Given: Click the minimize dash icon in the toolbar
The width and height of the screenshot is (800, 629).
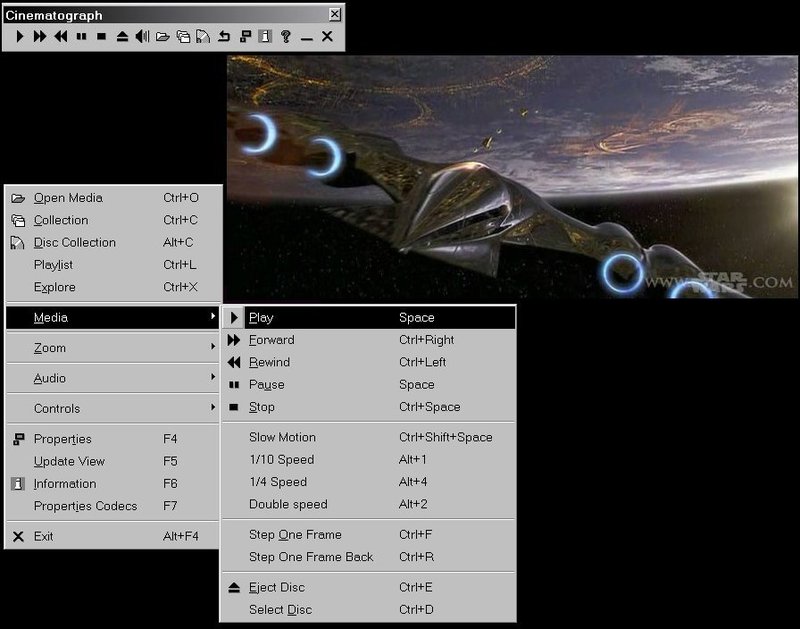Looking at the screenshot, I should (307, 39).
